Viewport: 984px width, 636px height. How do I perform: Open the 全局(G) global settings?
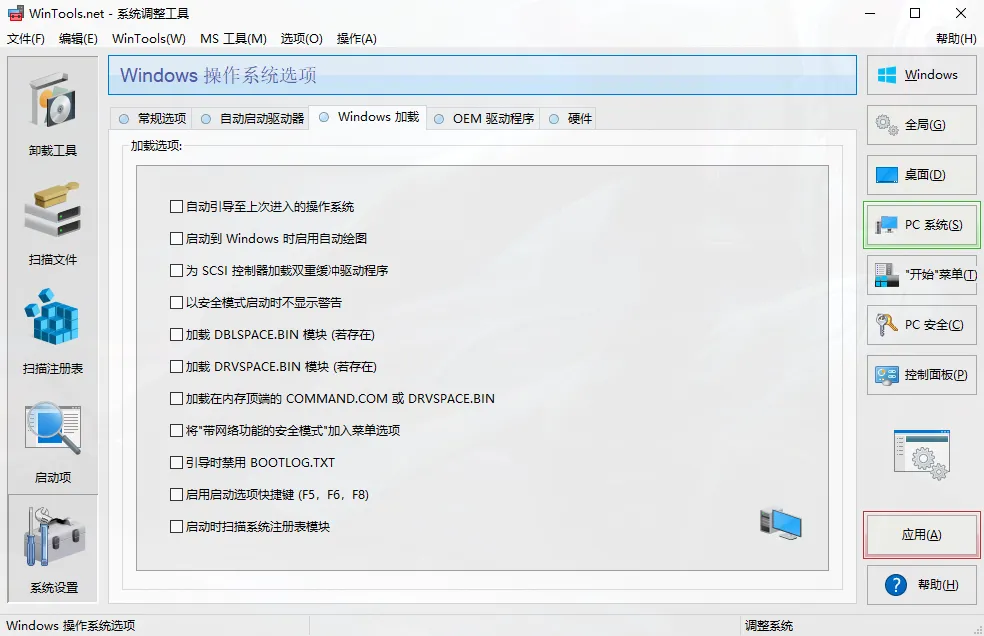(921, 125)
